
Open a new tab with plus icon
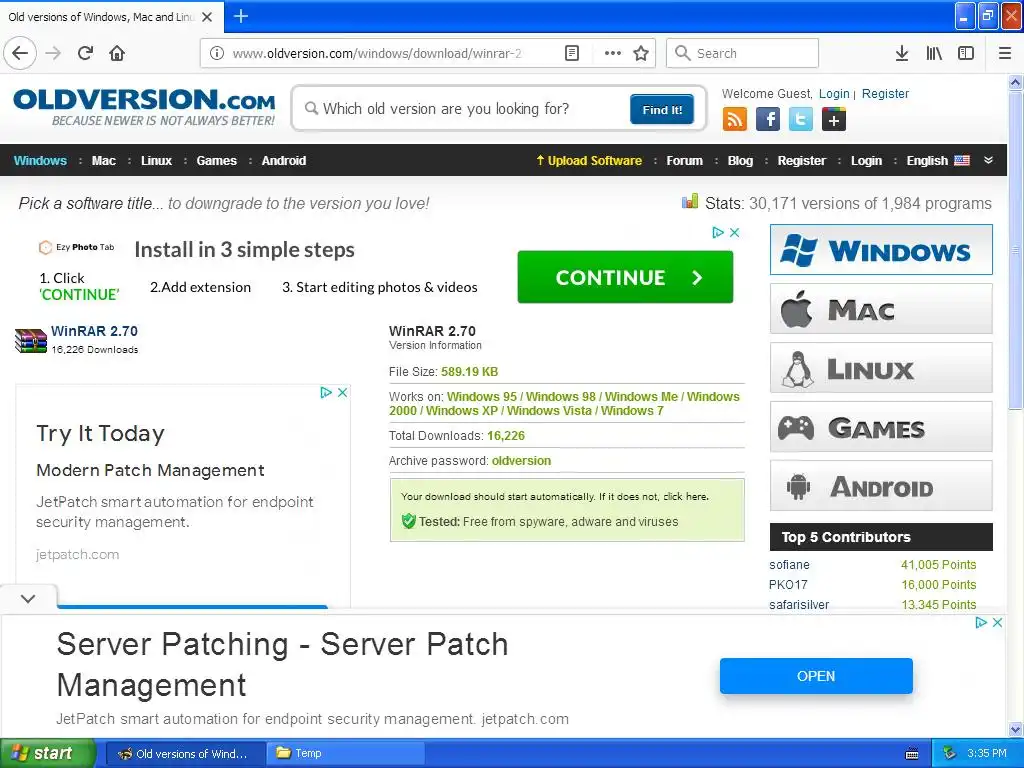click(x=240, y=16)
